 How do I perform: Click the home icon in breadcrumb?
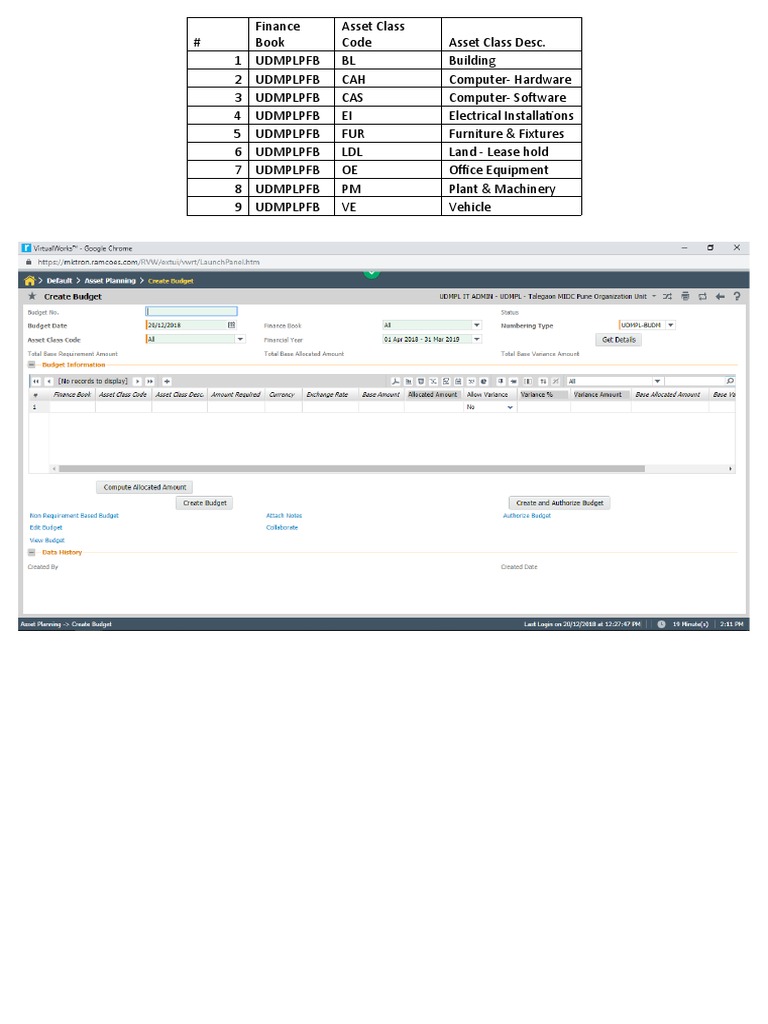[x=30, y=281]
